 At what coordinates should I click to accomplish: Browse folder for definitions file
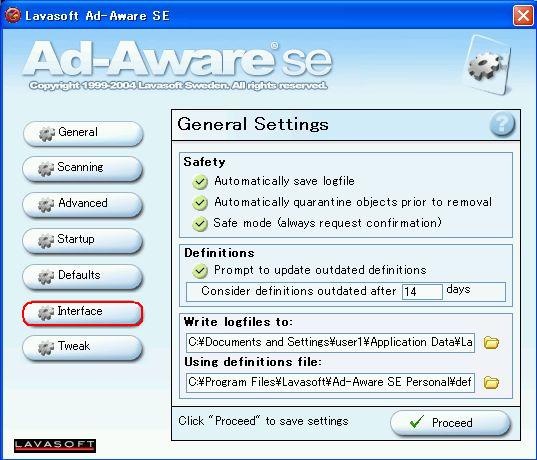coord(491,382)
